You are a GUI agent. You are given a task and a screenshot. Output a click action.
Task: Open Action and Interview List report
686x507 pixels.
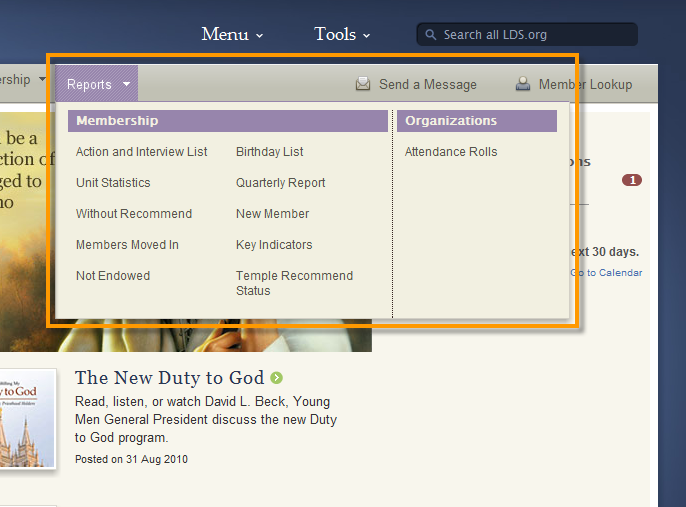(x=141, y=152)
